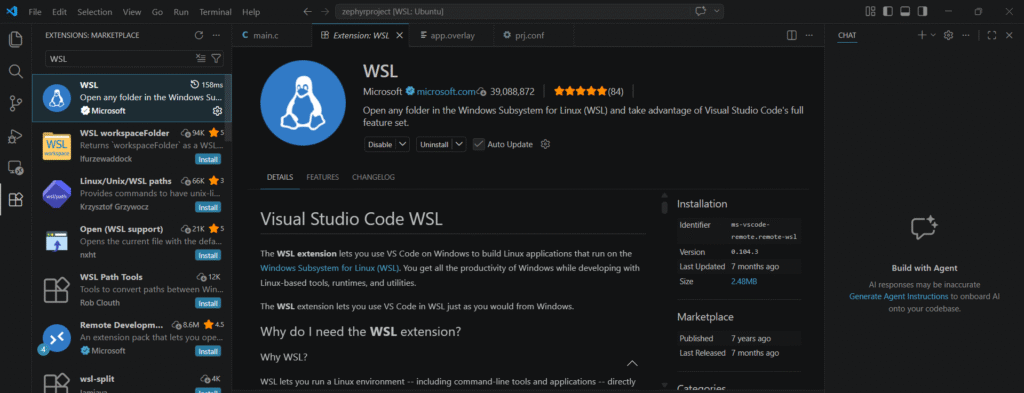
Task: Open the Remote Explorer view
Action: pos(16,168)
